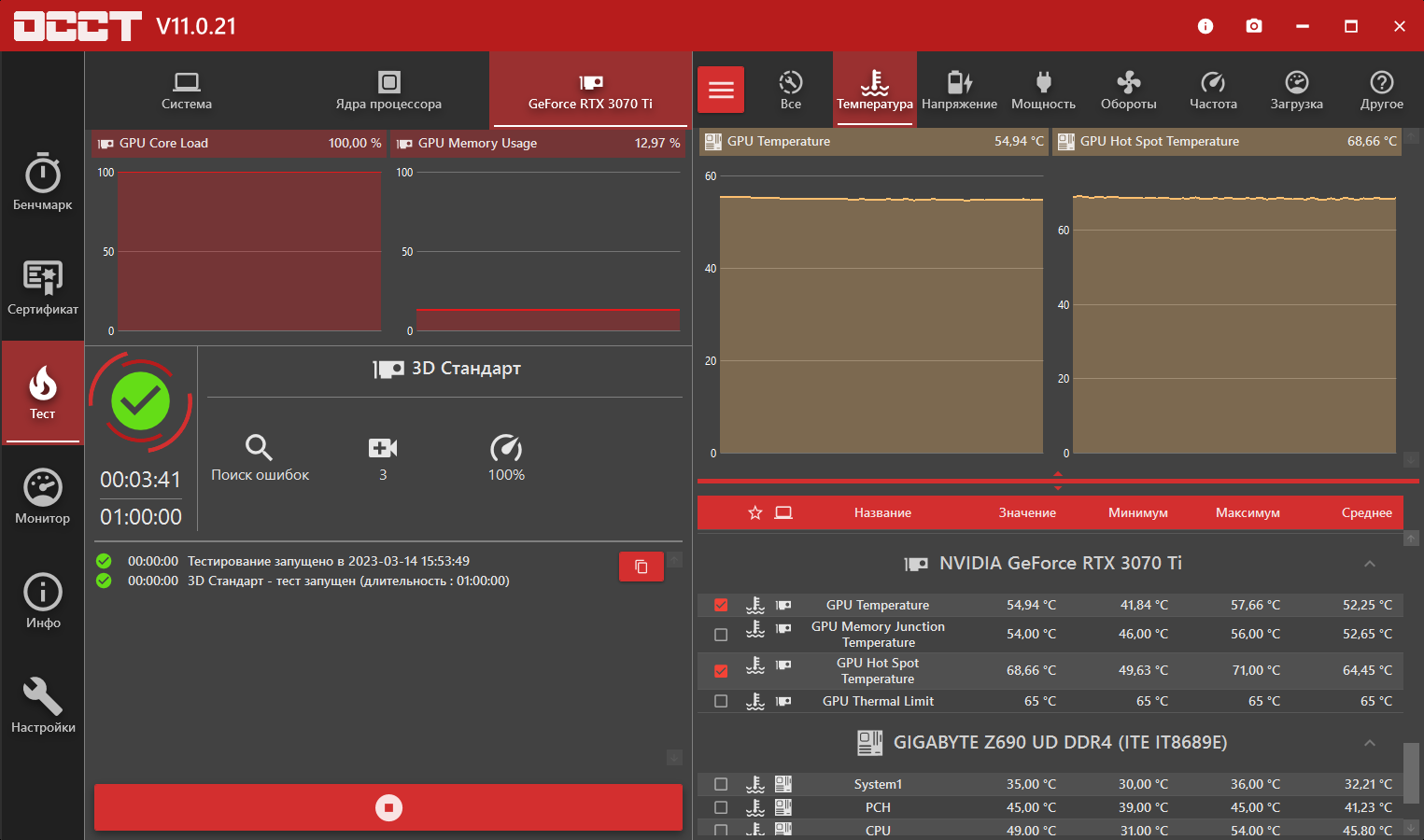1424x840 pixels.
Task: Uncheck the GPU Temperature checkbox
Action: pyautogui.click(x=721, y=605)
